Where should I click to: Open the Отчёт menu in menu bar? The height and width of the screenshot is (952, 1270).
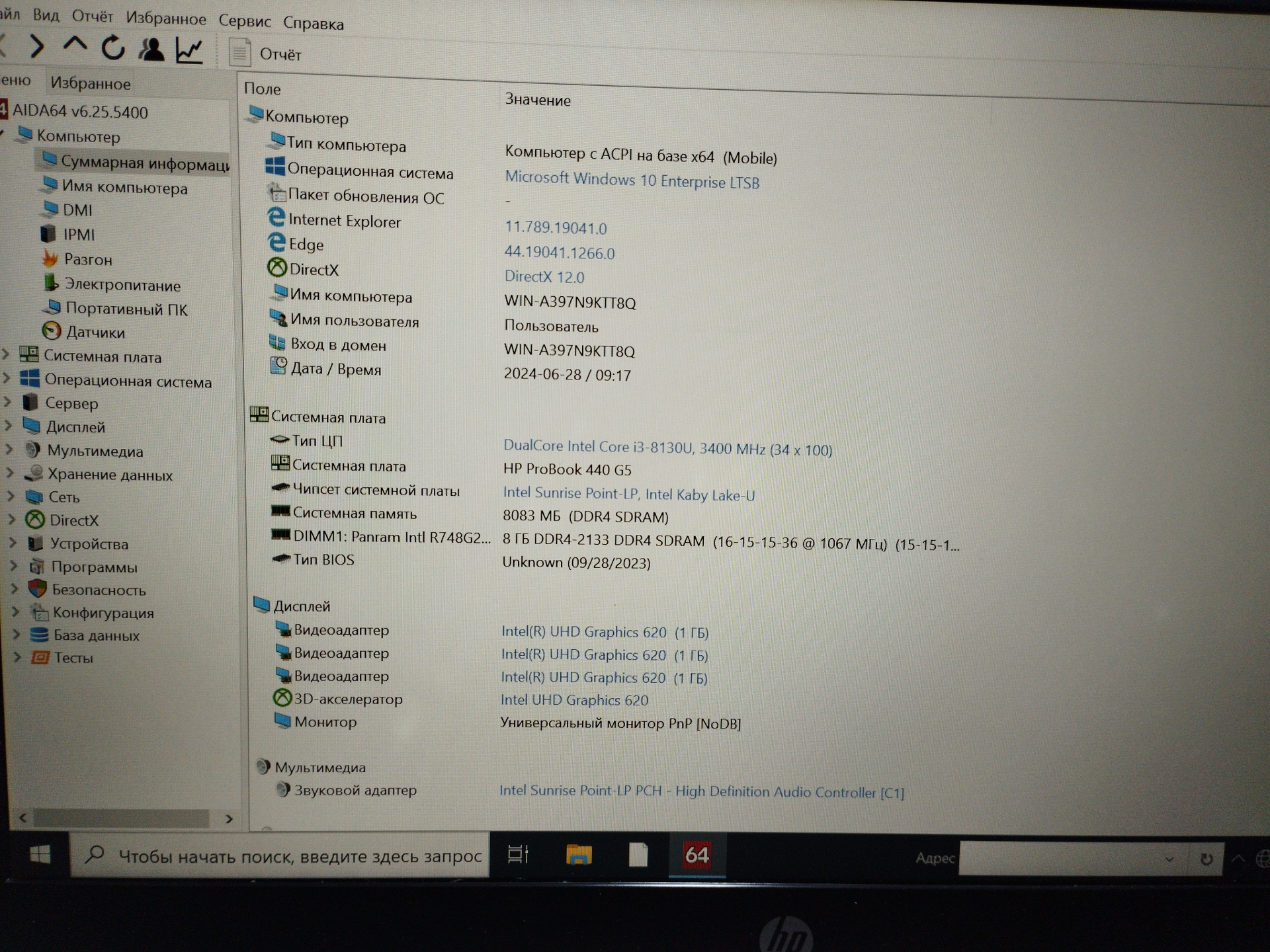(x=93, y=17)
